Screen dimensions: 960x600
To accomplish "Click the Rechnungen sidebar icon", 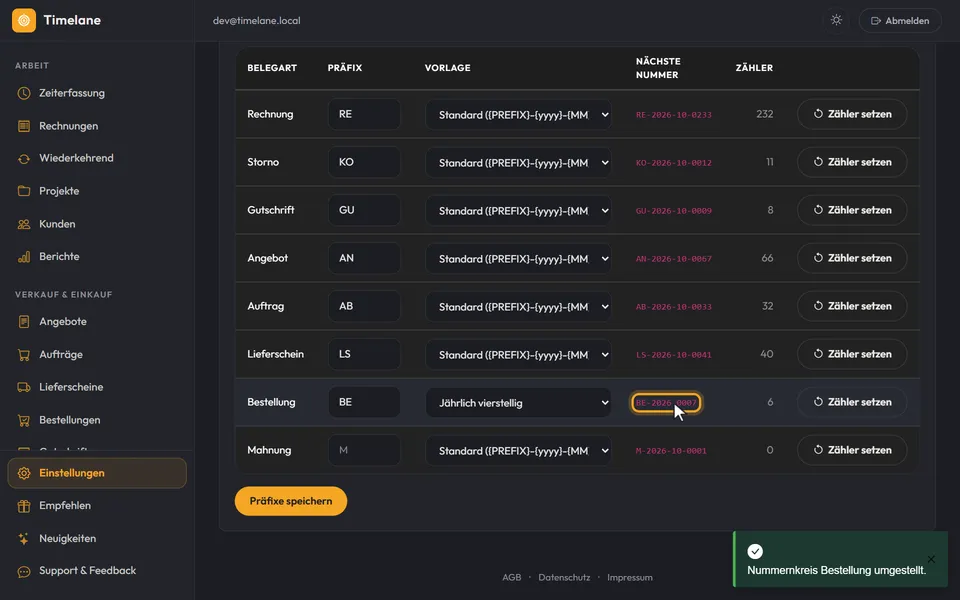I will coord(24,126).
